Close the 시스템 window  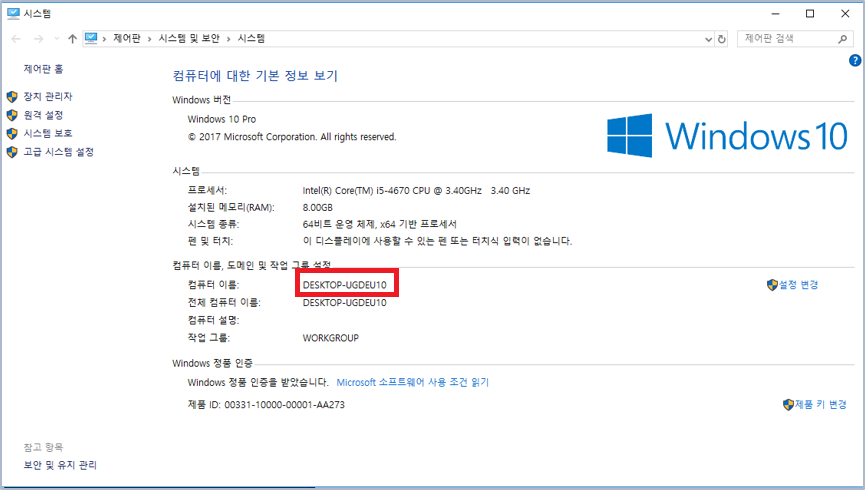(x=845, y=13)
